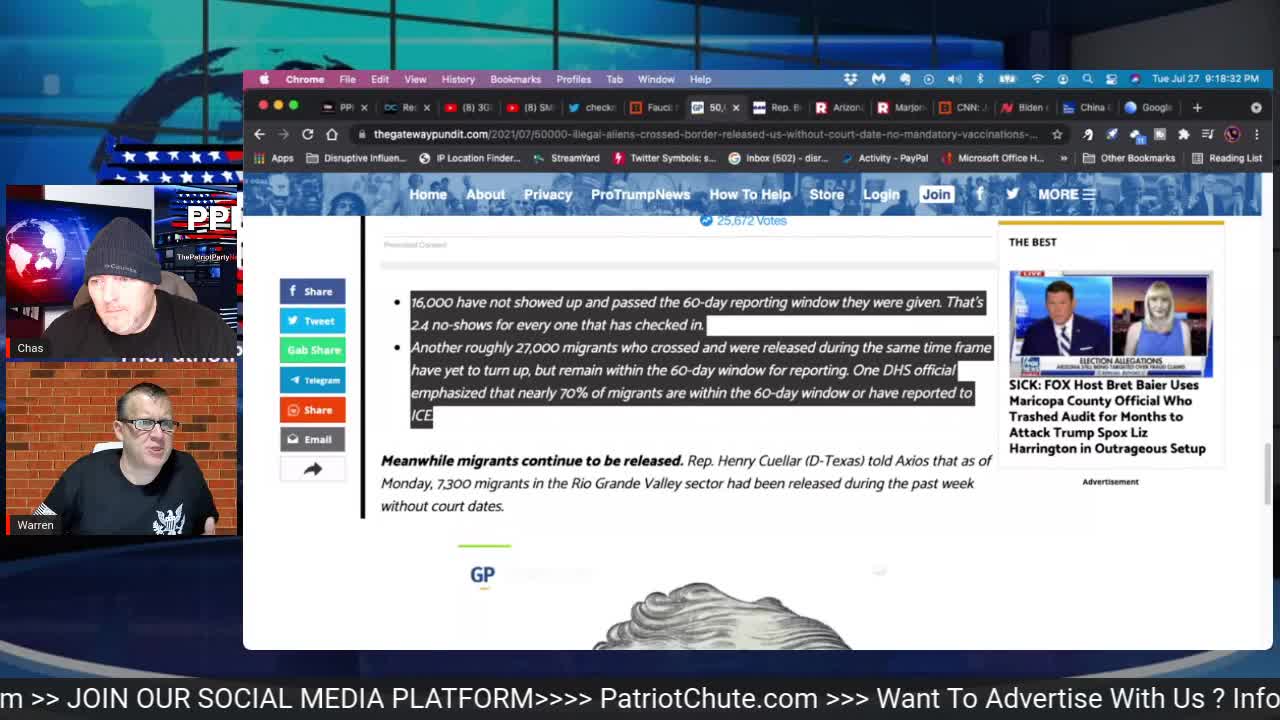This screenshot has width=1280, height=720.
Task: Open the View menu
Action: pos(415,79)
